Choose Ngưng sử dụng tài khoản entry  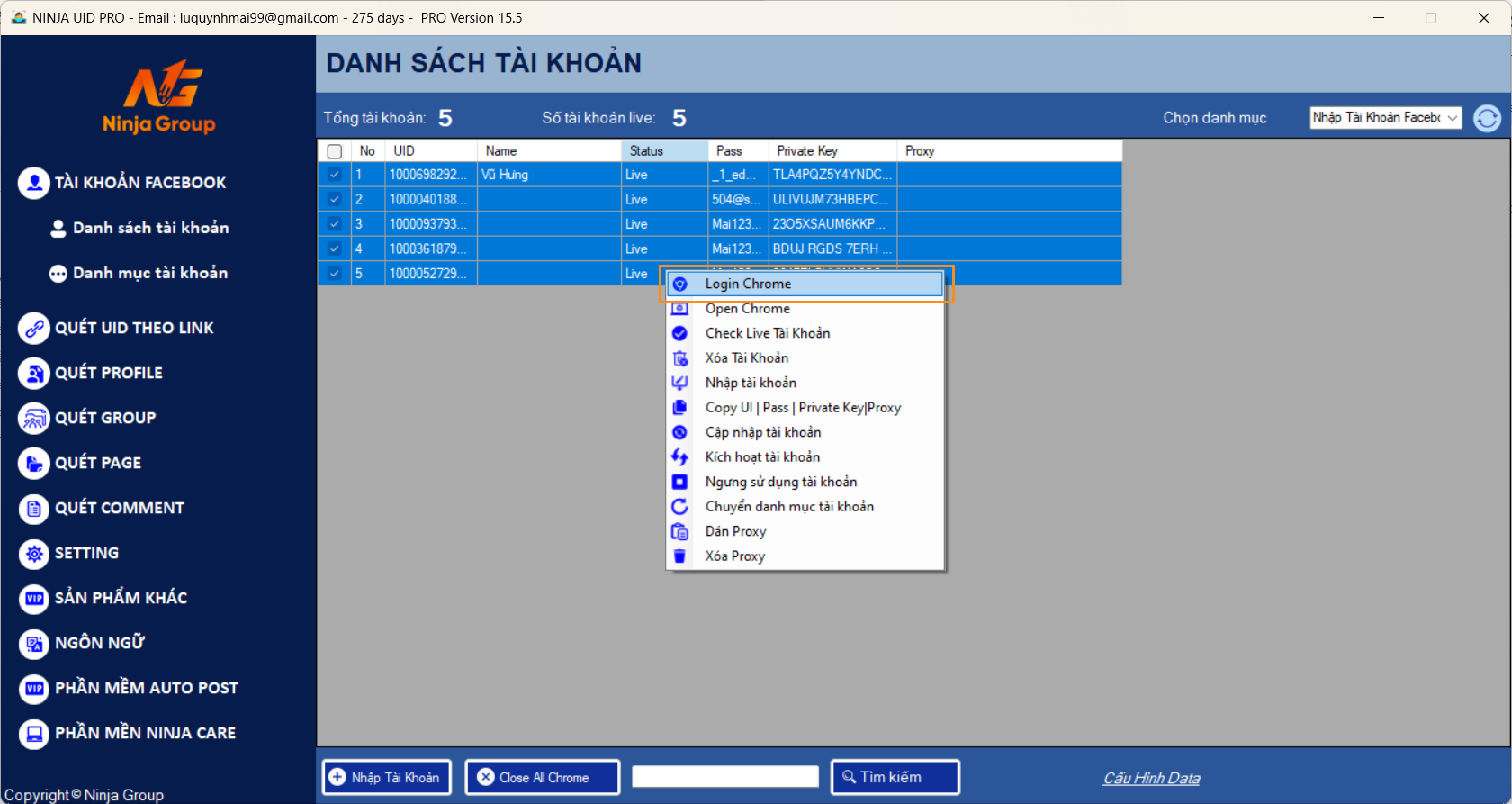pos(805,482)
